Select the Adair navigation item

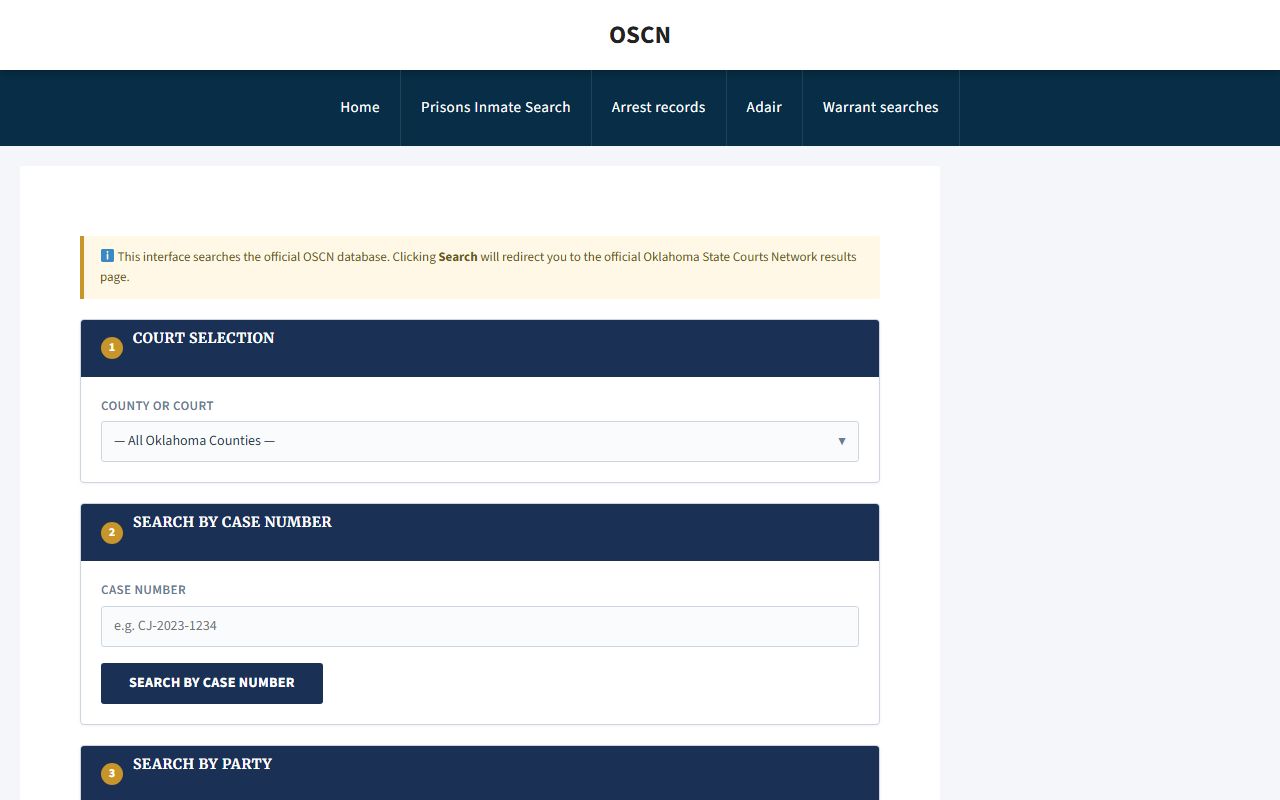click(x=764, y=107)
